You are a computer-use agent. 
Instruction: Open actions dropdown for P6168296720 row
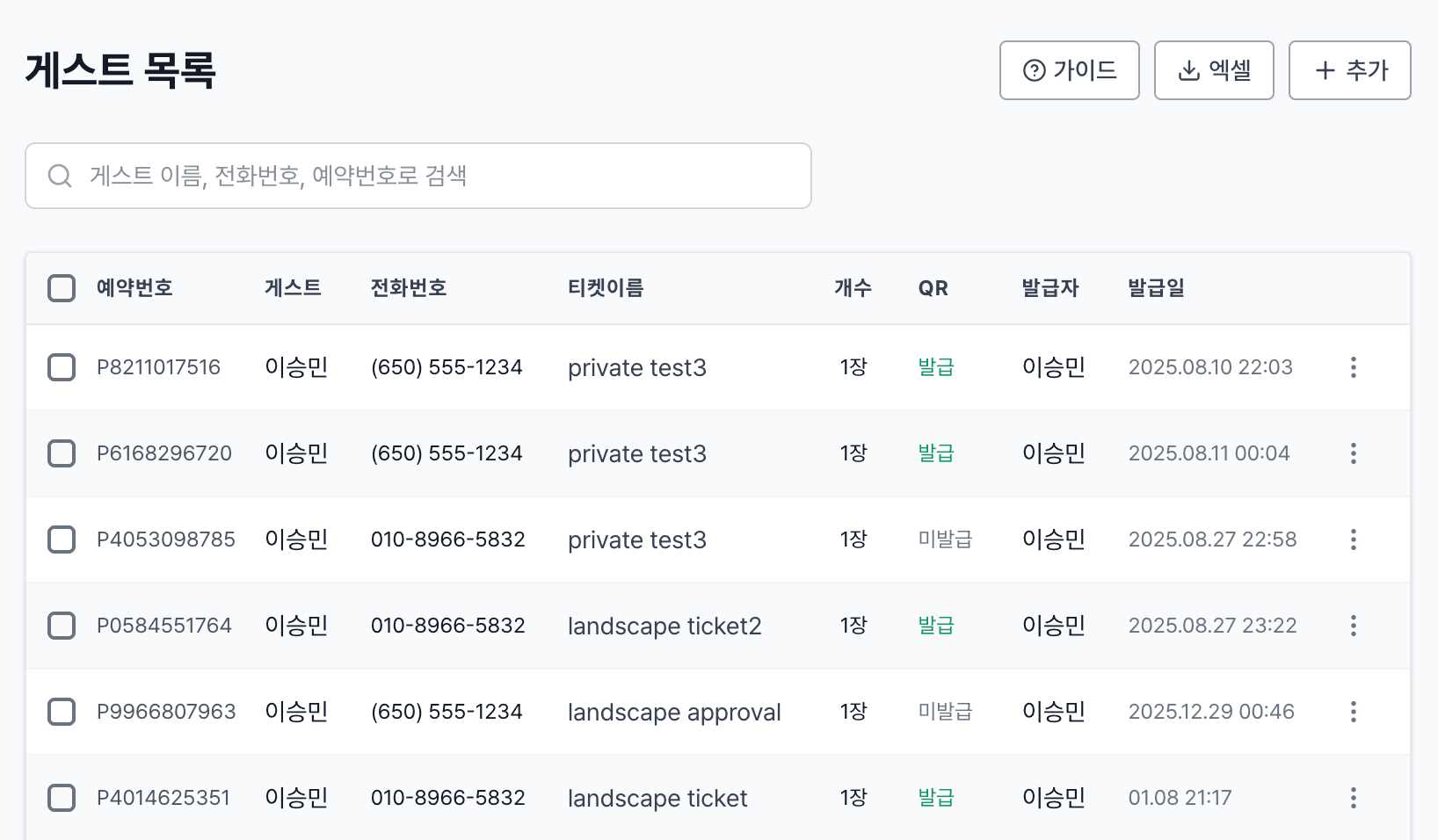[x=1353, y=453]
